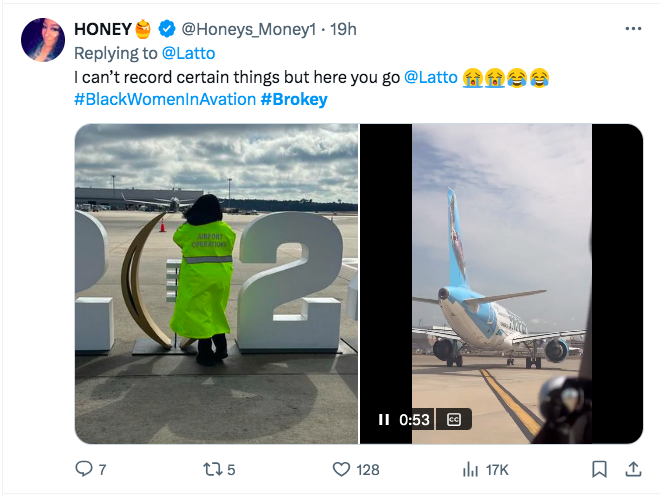Open the #BlackWomenInAvation hashtag
The image size is (661, 497).
point(164,99)
